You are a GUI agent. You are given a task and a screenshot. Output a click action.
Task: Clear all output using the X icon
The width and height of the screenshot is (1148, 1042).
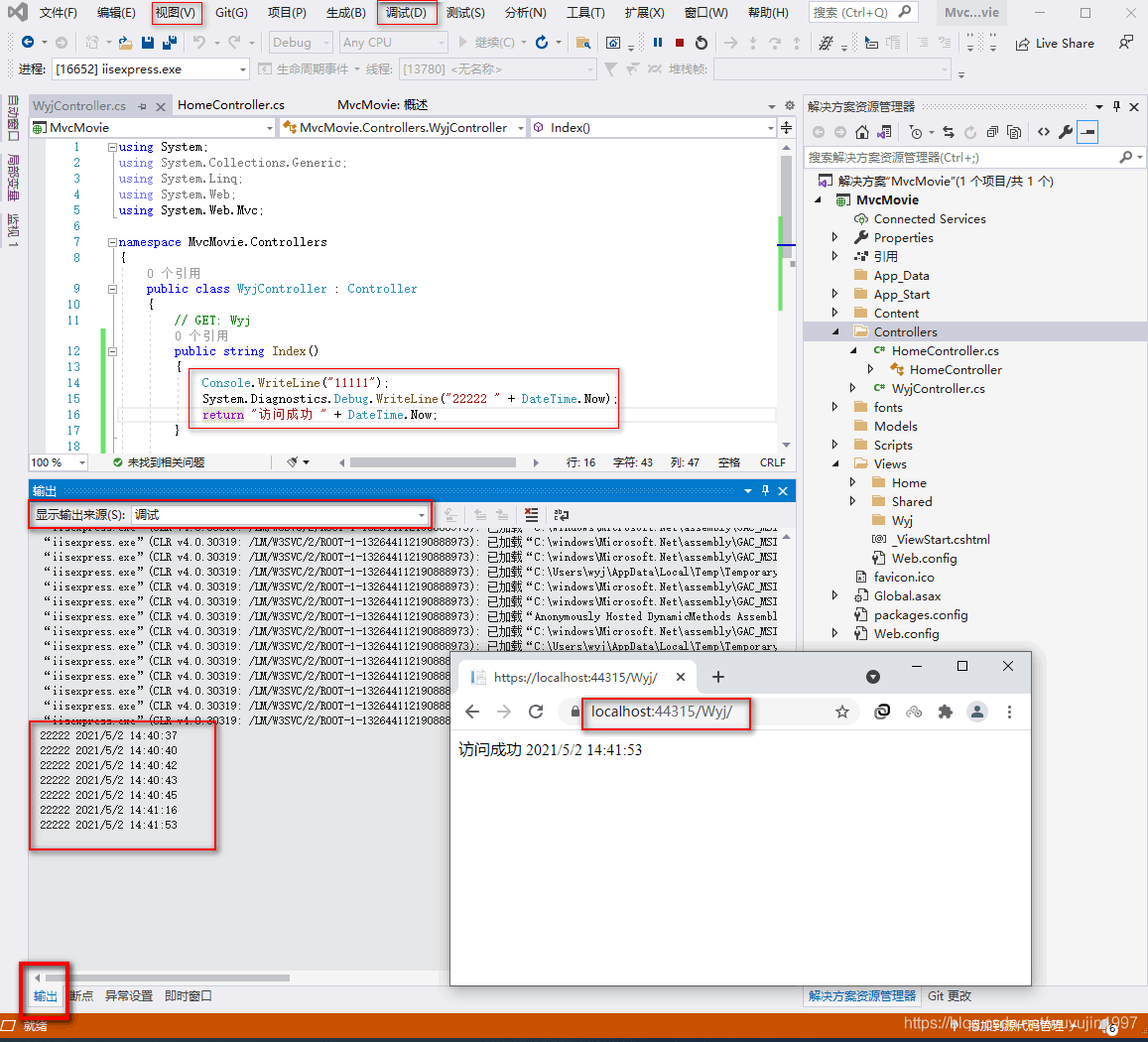pyautogui.click(x=531, y=514)
